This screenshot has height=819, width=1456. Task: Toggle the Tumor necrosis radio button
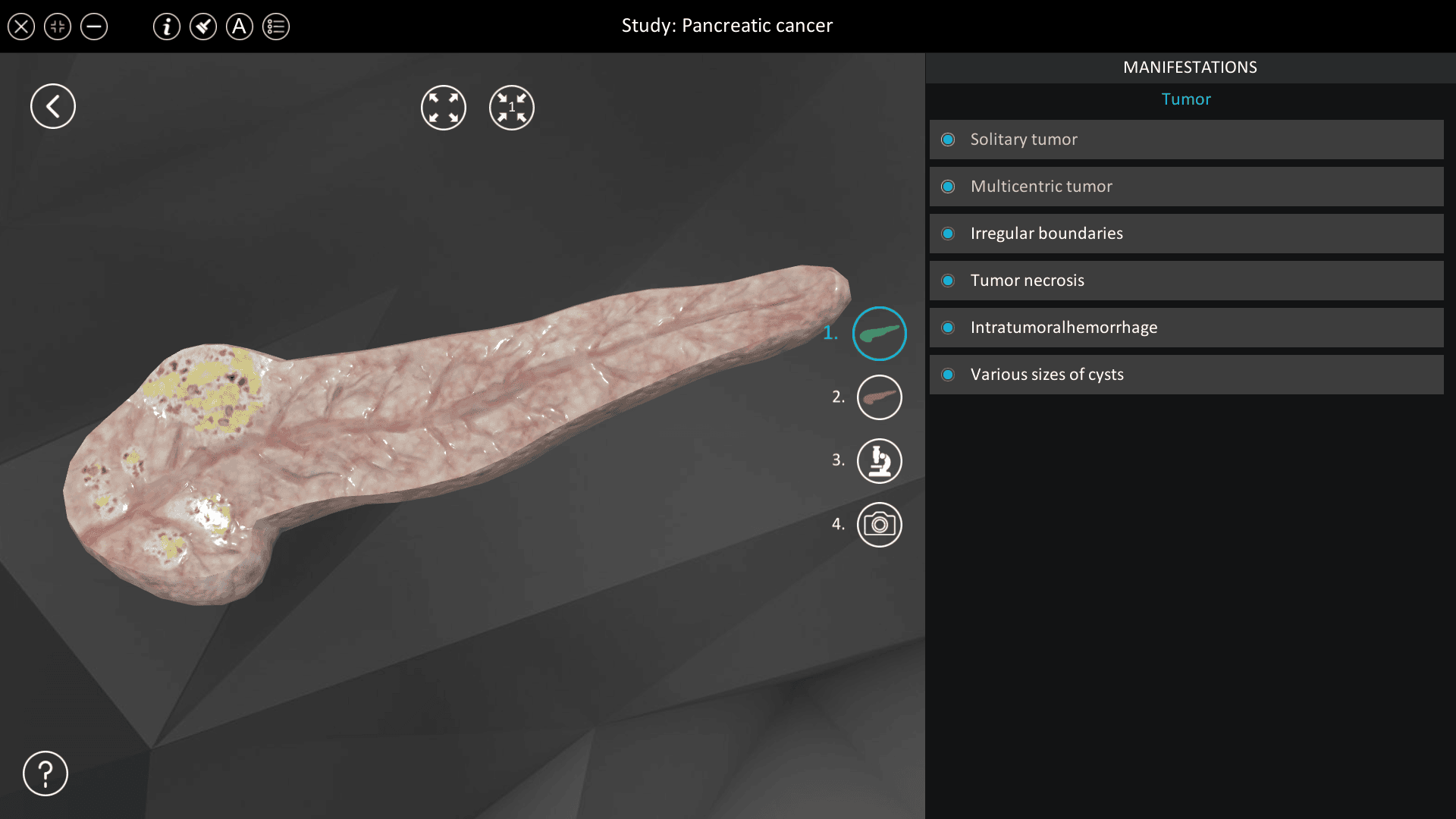[948, 281]
